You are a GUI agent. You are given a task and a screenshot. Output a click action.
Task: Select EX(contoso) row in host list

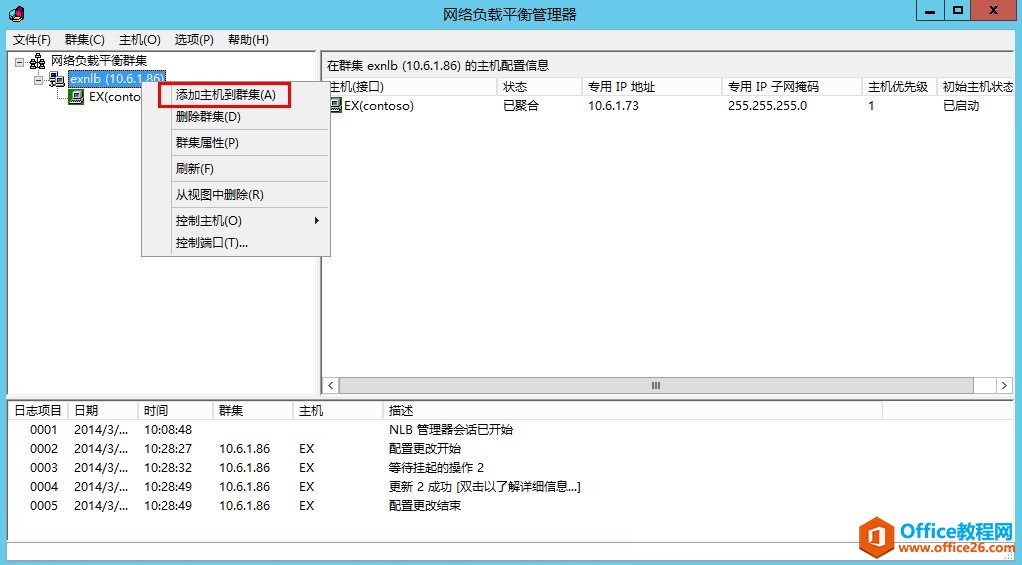point(669,106)
